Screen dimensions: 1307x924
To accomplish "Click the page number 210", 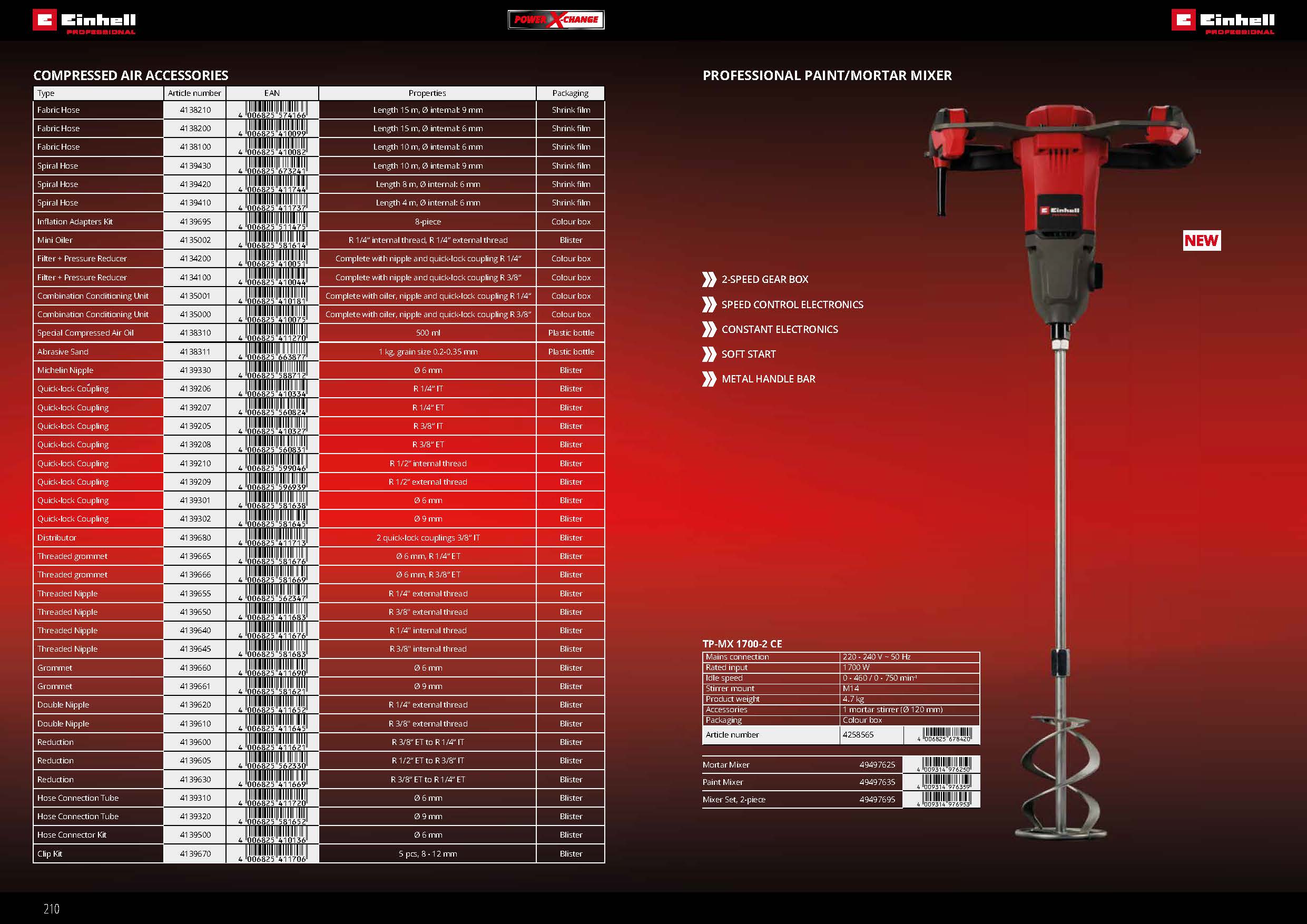I will click(51, 909).
